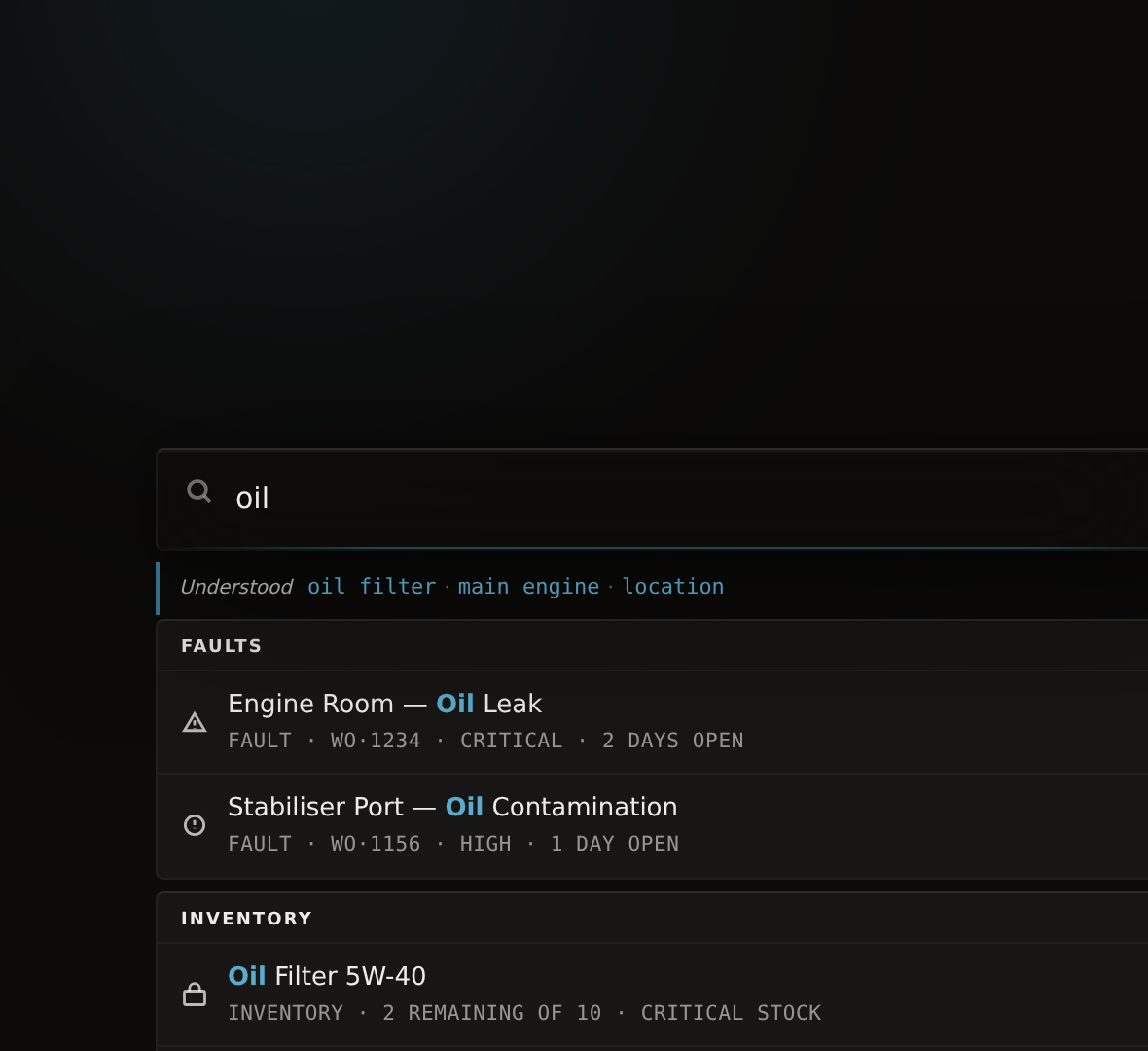Click the Understood interpretation bar
The width and height of the screenshot is (1148, 1051).
[235, 586]
